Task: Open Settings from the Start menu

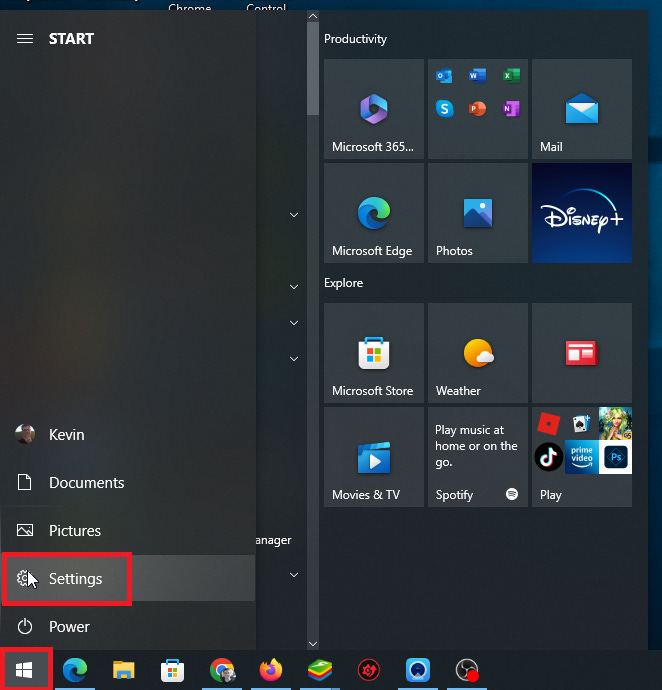Action: 128,578
